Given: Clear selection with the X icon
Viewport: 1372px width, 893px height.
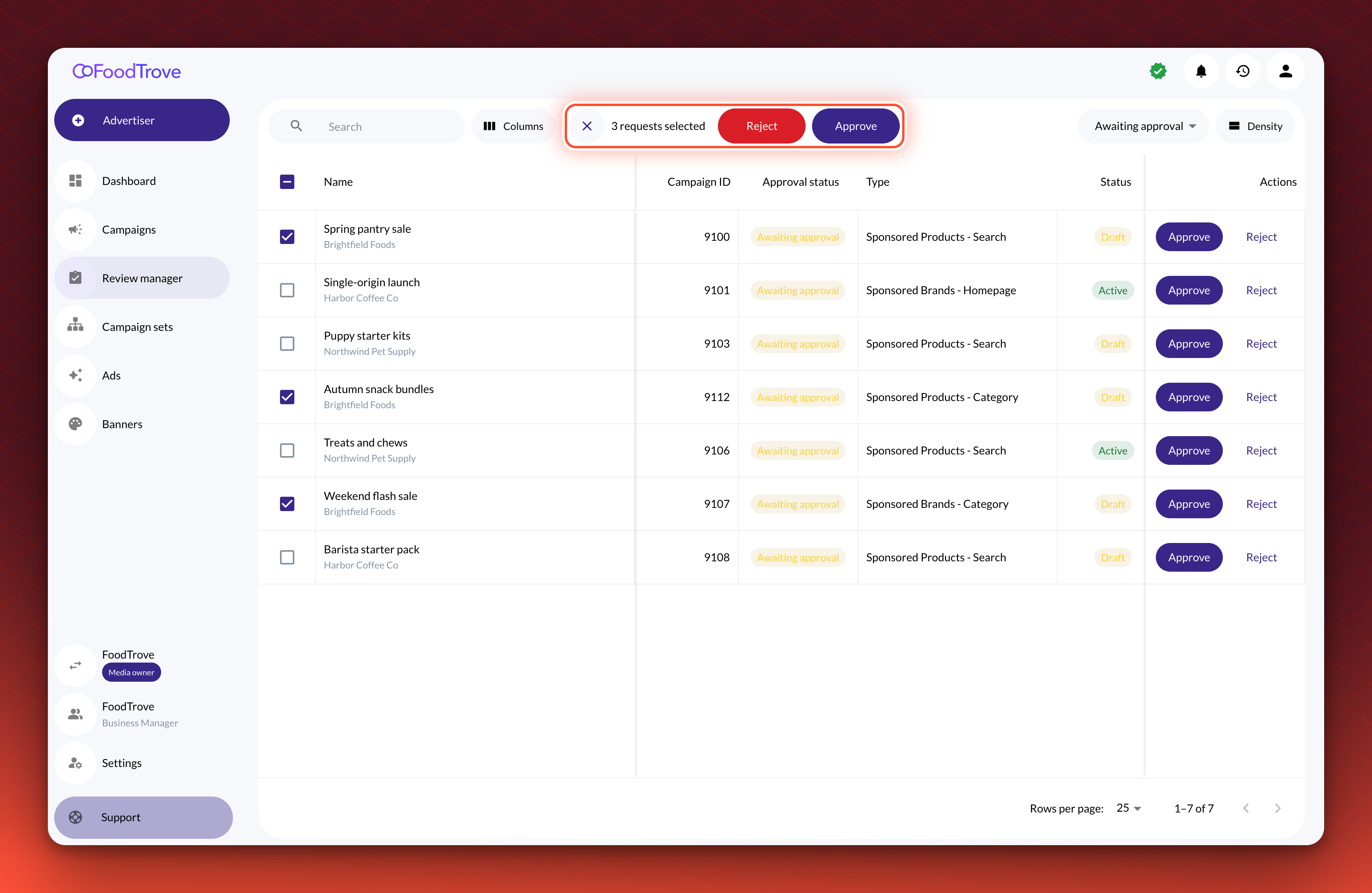Looking at the screenshot, I should pyautogui.click(x=587, y=126).
